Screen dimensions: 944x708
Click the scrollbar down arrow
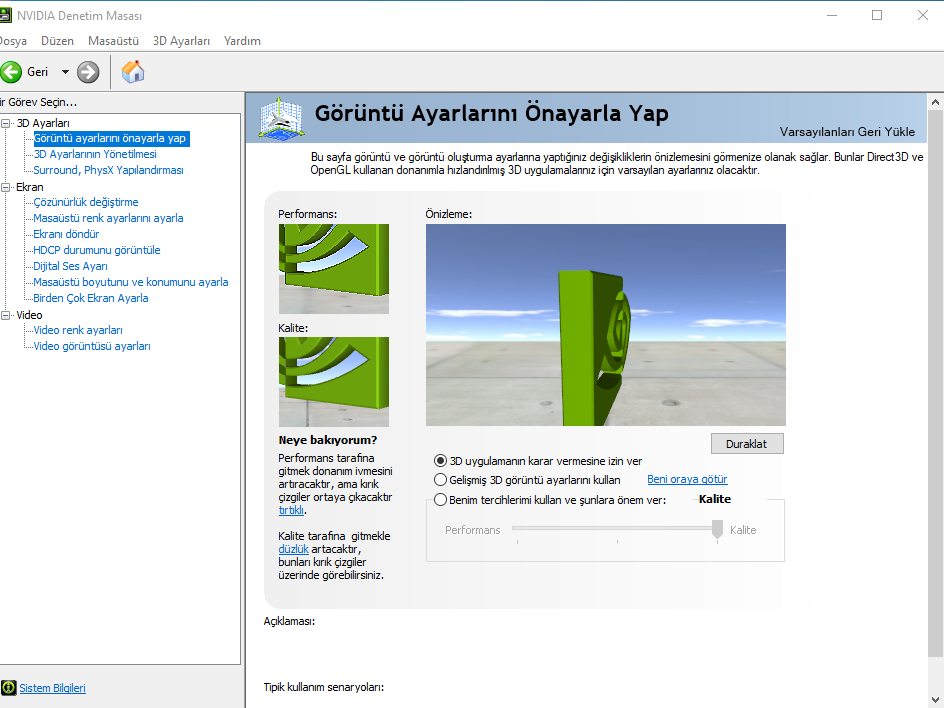coord(935,699)
